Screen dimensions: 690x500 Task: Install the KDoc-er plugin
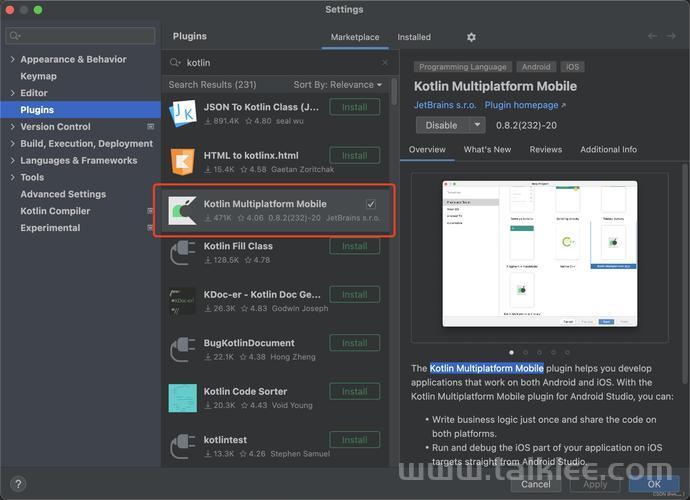[355, 294]
